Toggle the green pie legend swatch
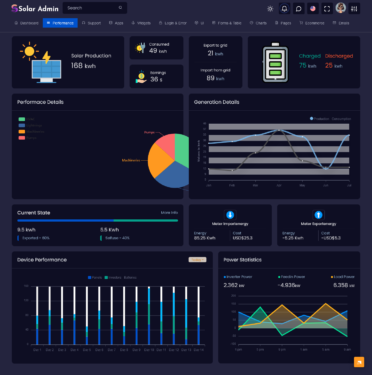The height and width of the screenshot is (375, 372). coord(22,119)
